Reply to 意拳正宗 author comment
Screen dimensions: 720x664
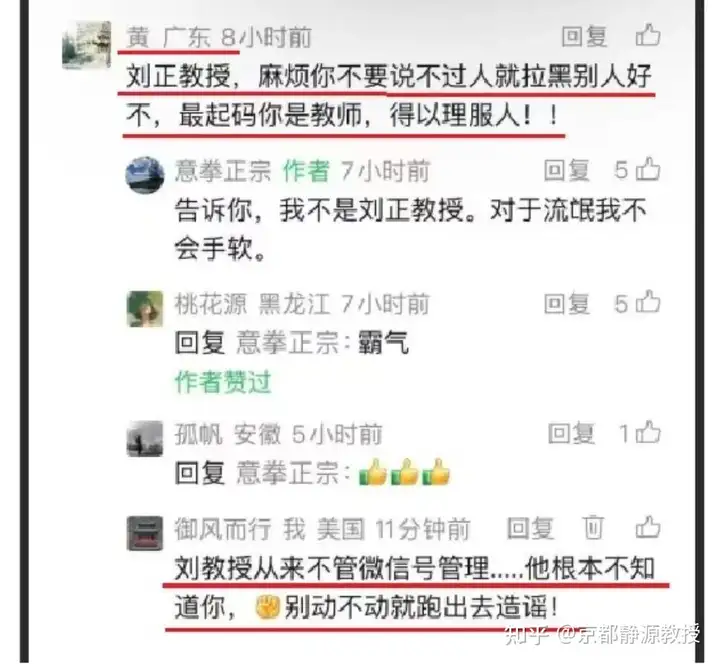567,170
